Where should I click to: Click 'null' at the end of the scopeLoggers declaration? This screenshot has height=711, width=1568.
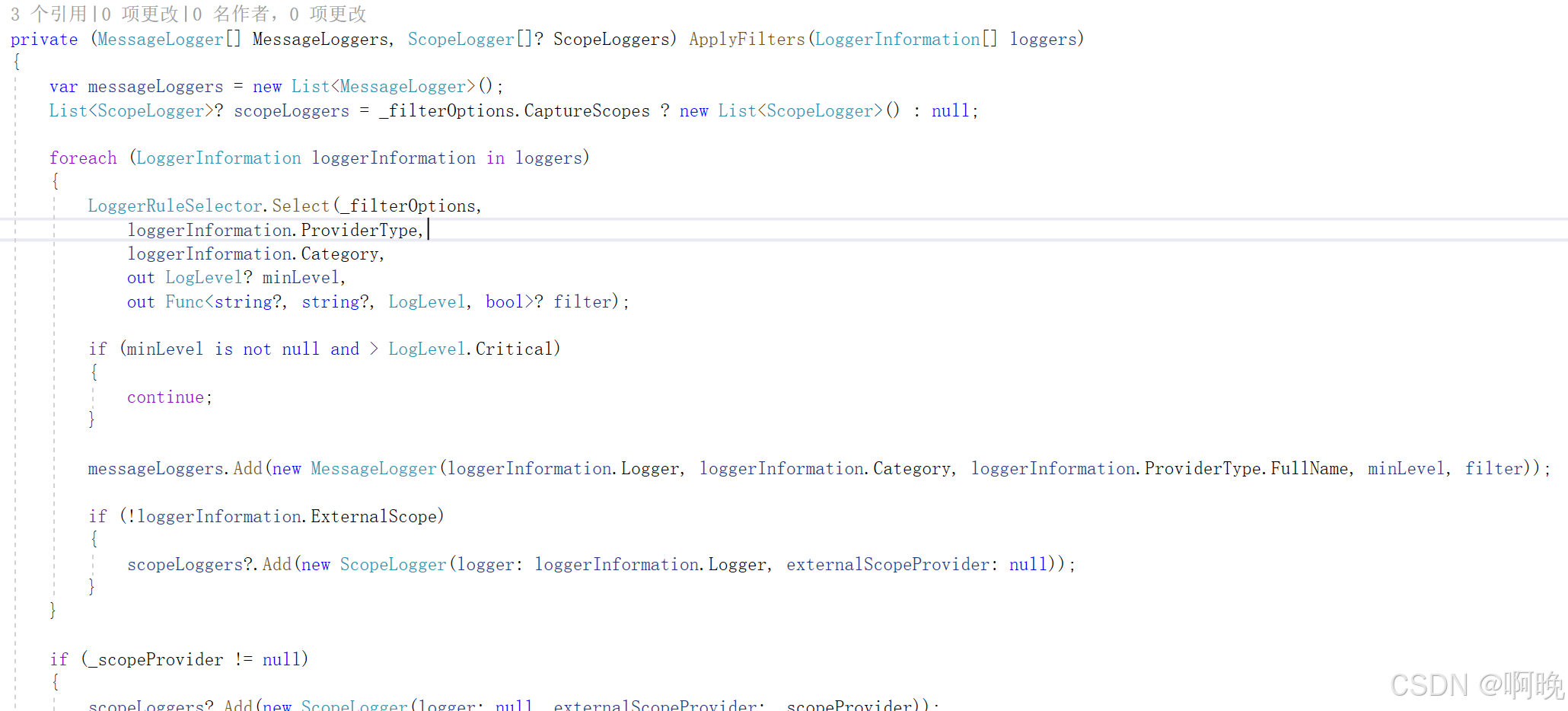[x=951, y=111]
